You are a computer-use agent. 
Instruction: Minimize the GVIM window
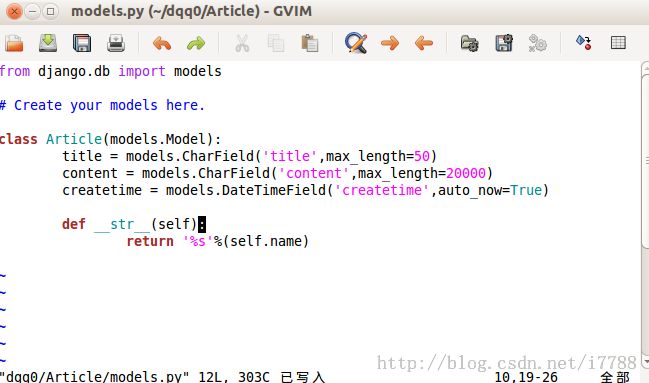[x=32, y=11]
